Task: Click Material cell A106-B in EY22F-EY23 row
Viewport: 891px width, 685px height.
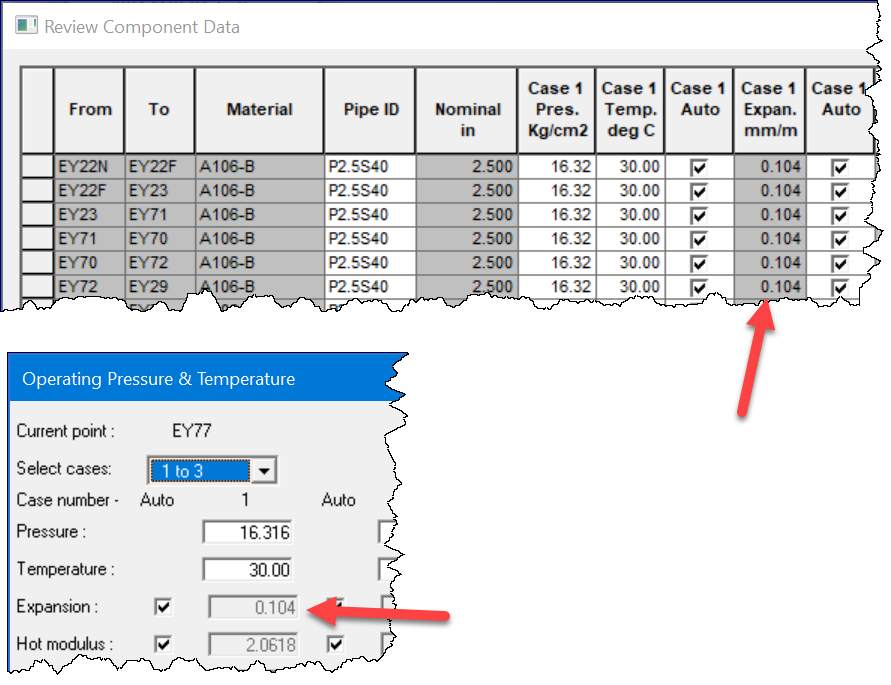Action: pyautogui.click(x=259, y=190)
